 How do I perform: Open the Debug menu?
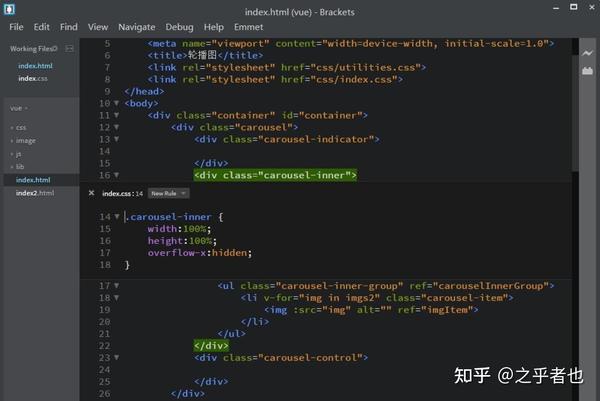179,27
